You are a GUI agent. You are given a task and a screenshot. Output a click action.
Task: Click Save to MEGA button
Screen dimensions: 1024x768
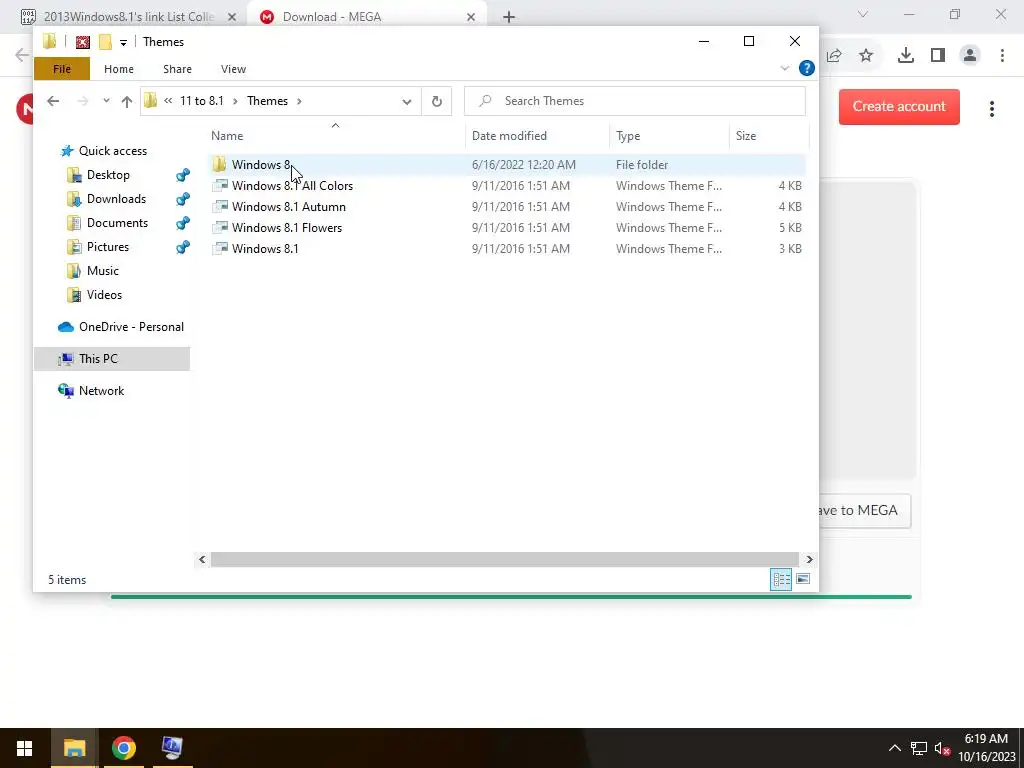point(864,511)
